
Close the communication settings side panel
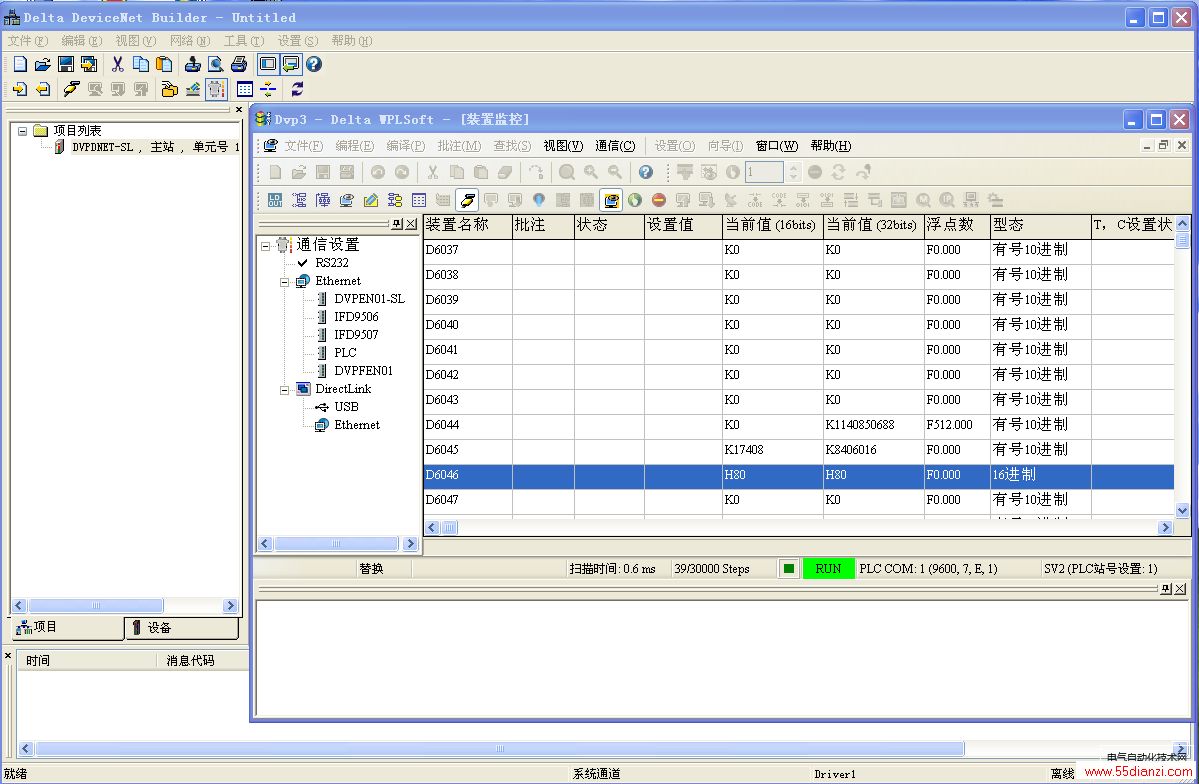411,224
